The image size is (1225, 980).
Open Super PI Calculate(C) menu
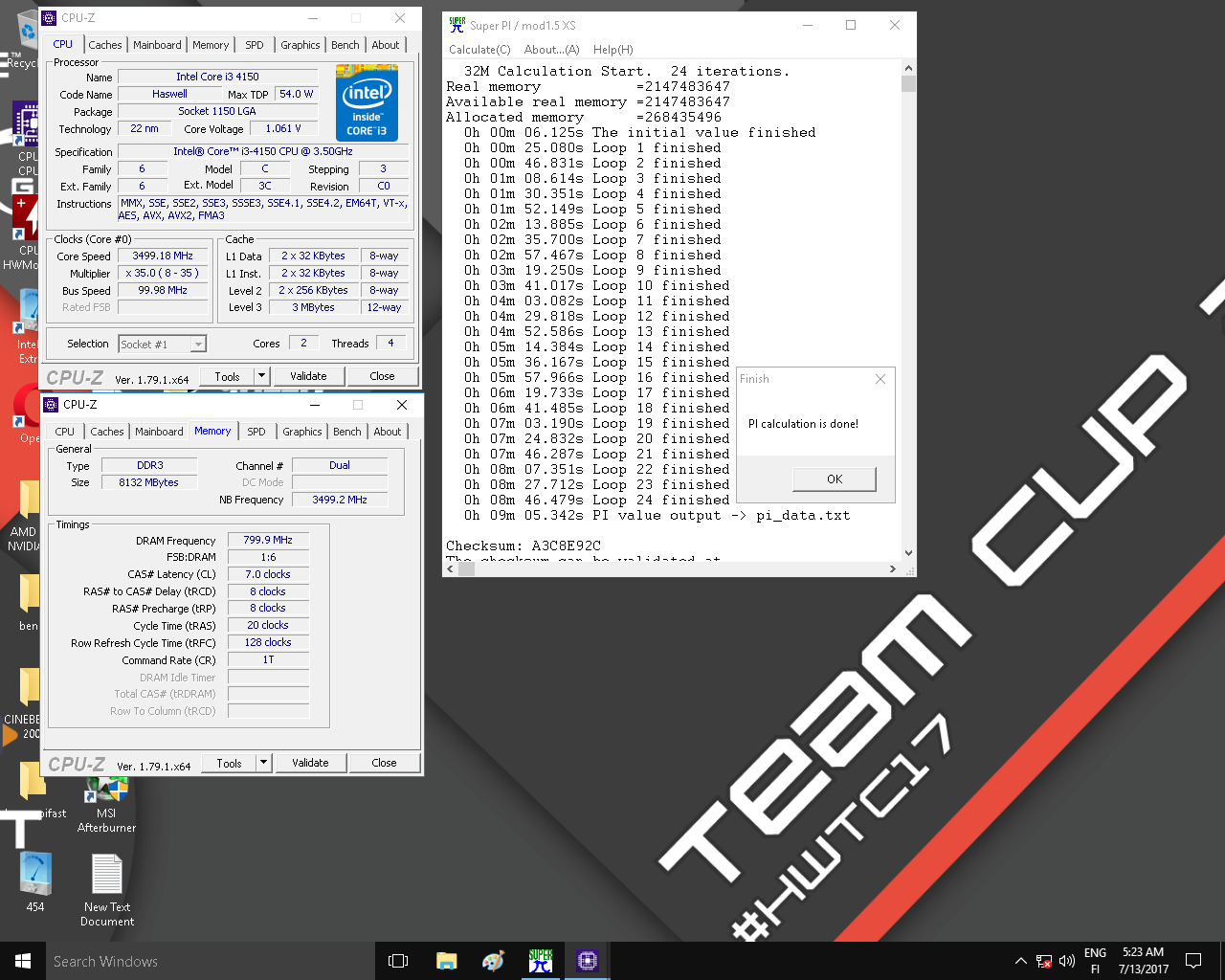click(x=479, y=50)
